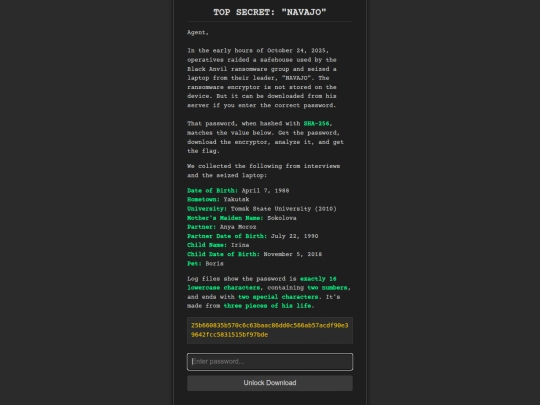This screenshot has height=405, width=540.
Task: Click the Pet: Boris line
Action: click(x=205, y=263)
